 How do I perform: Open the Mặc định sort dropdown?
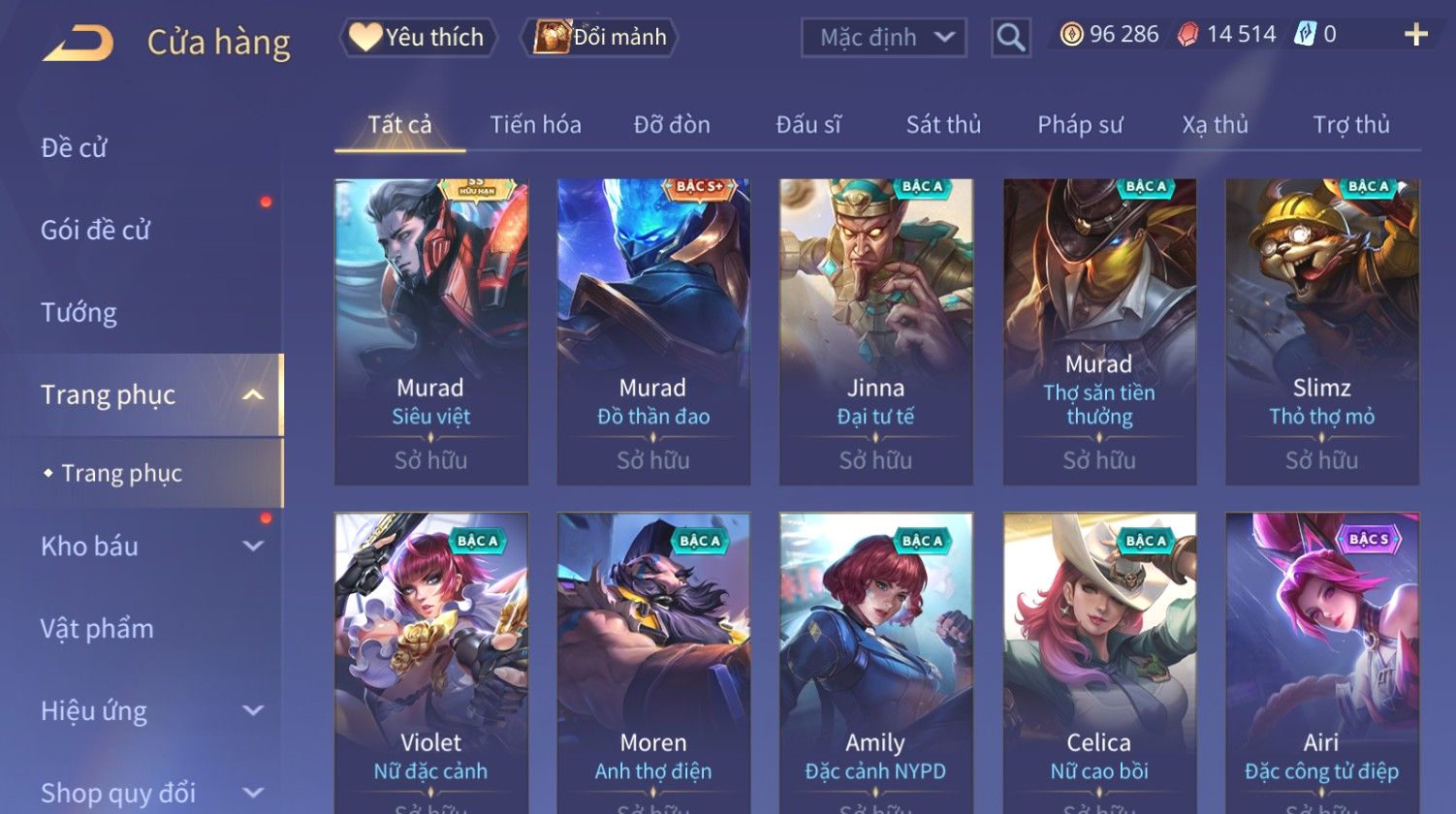pyautogui.click(x=884, y=38)
